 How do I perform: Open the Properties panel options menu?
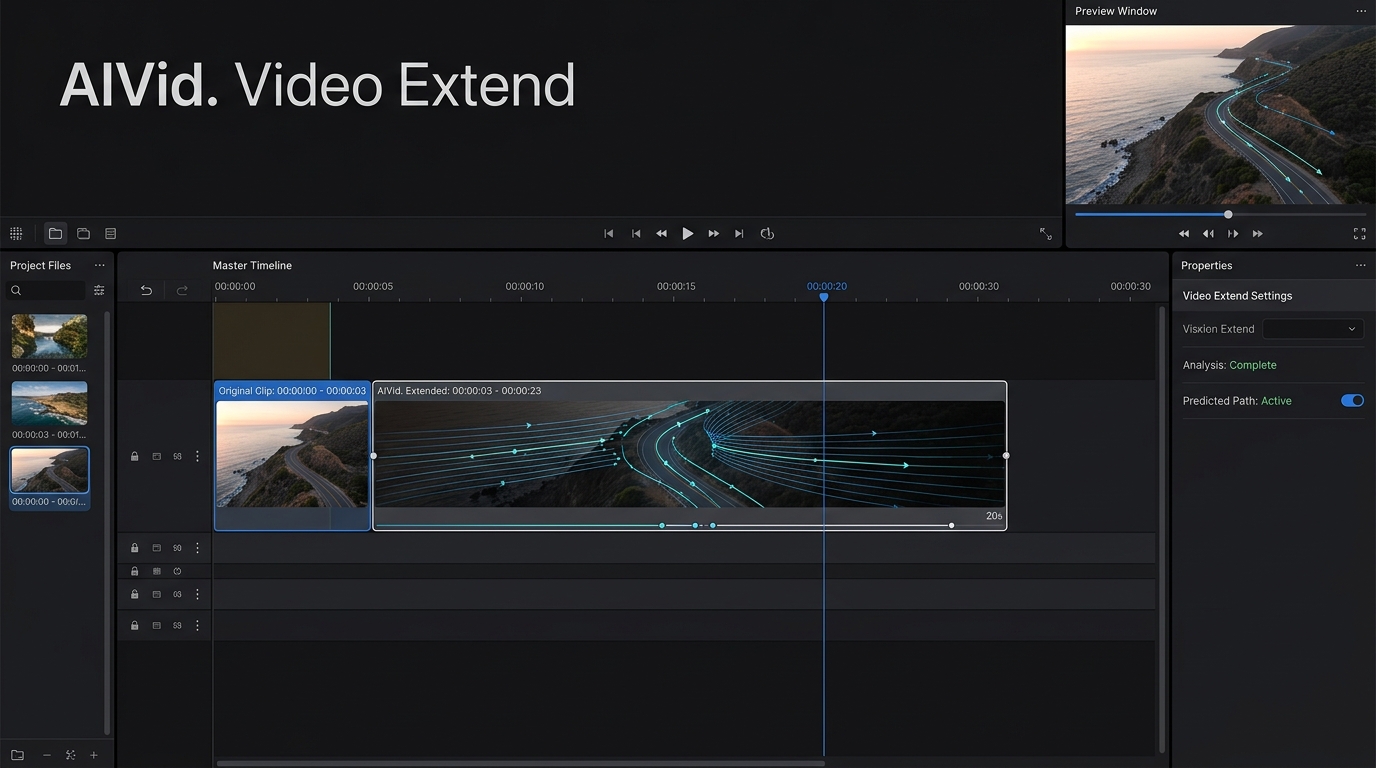click(1360, 265)
